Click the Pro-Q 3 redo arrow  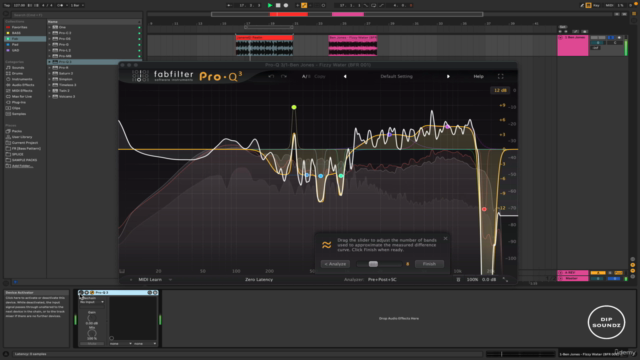pos(283,76)
